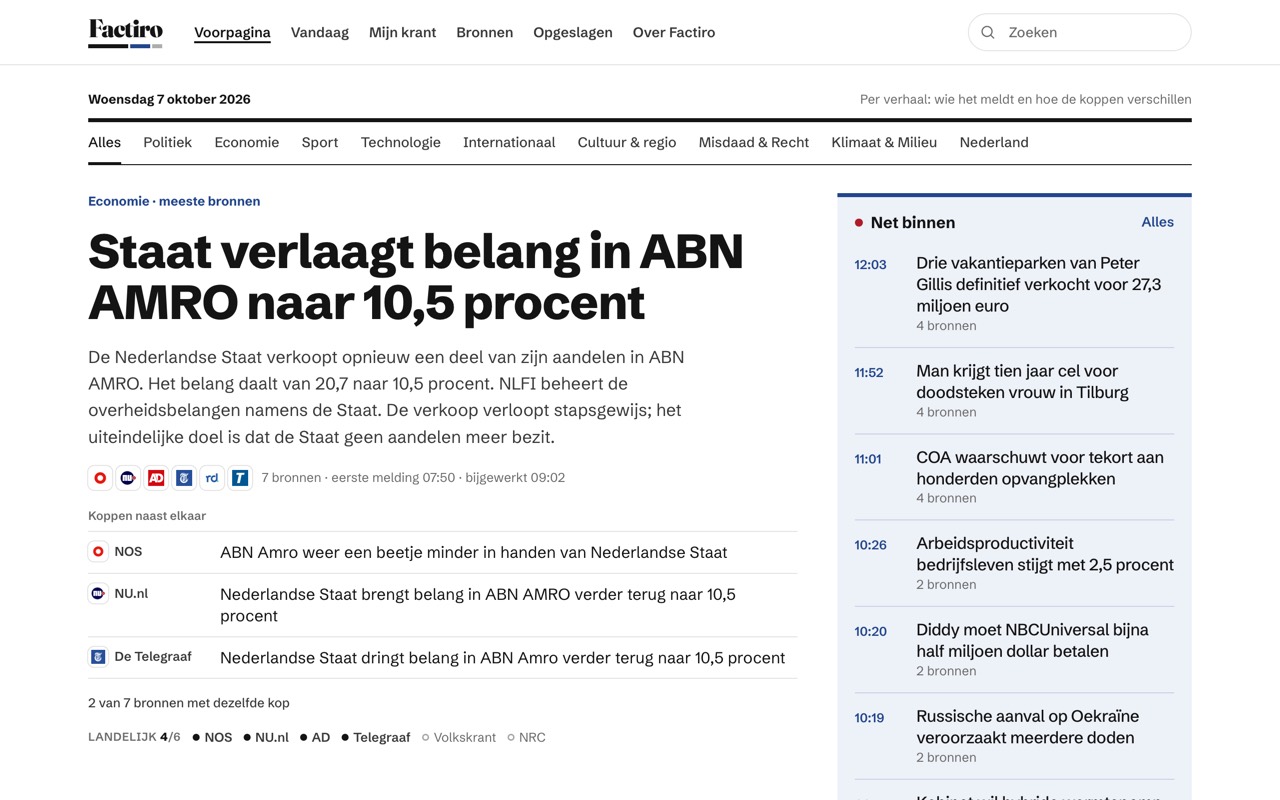
Task: Switch to the Politiek category tab
Action: (167, 142)
